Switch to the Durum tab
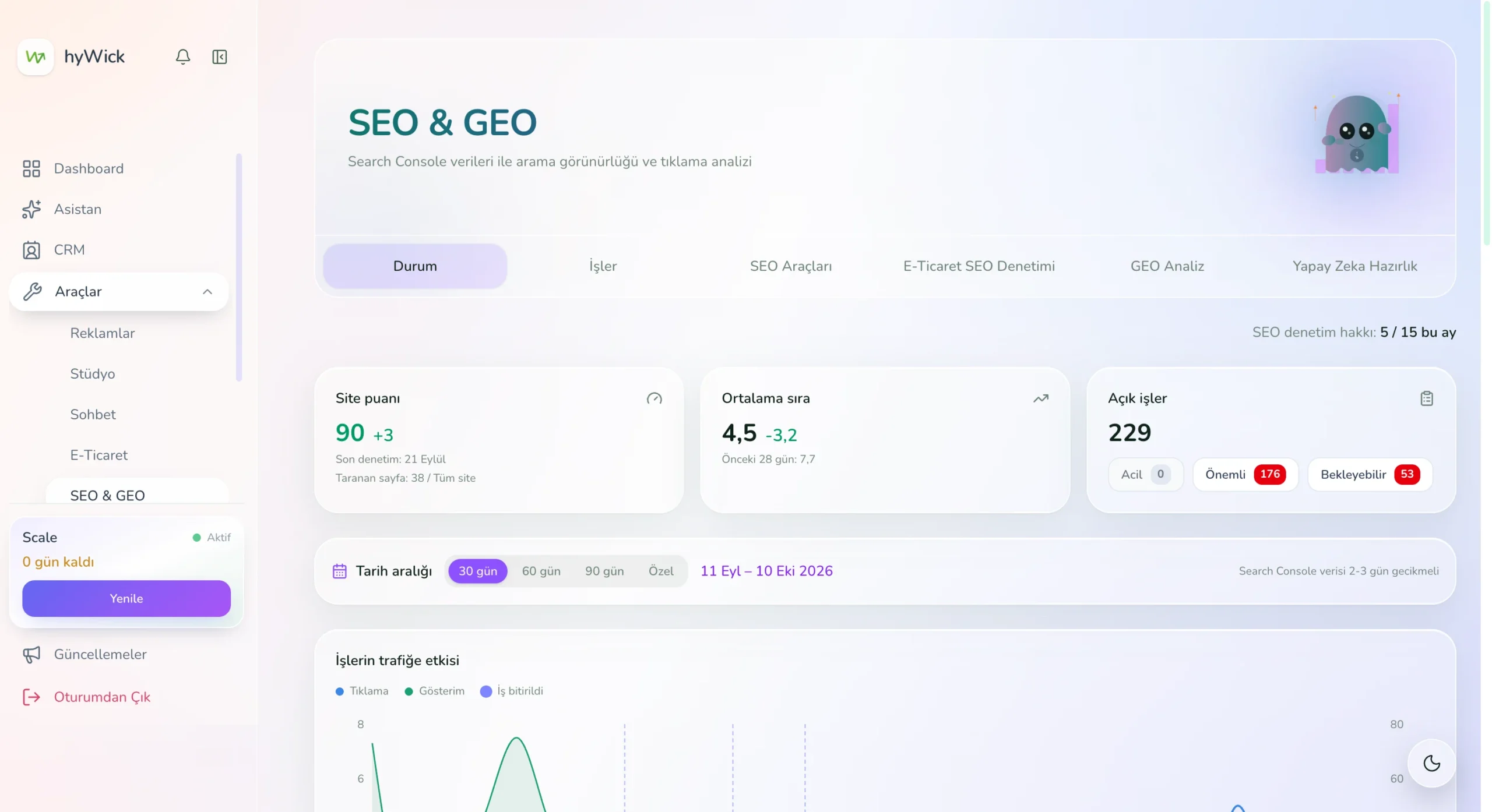 [415, 266]
